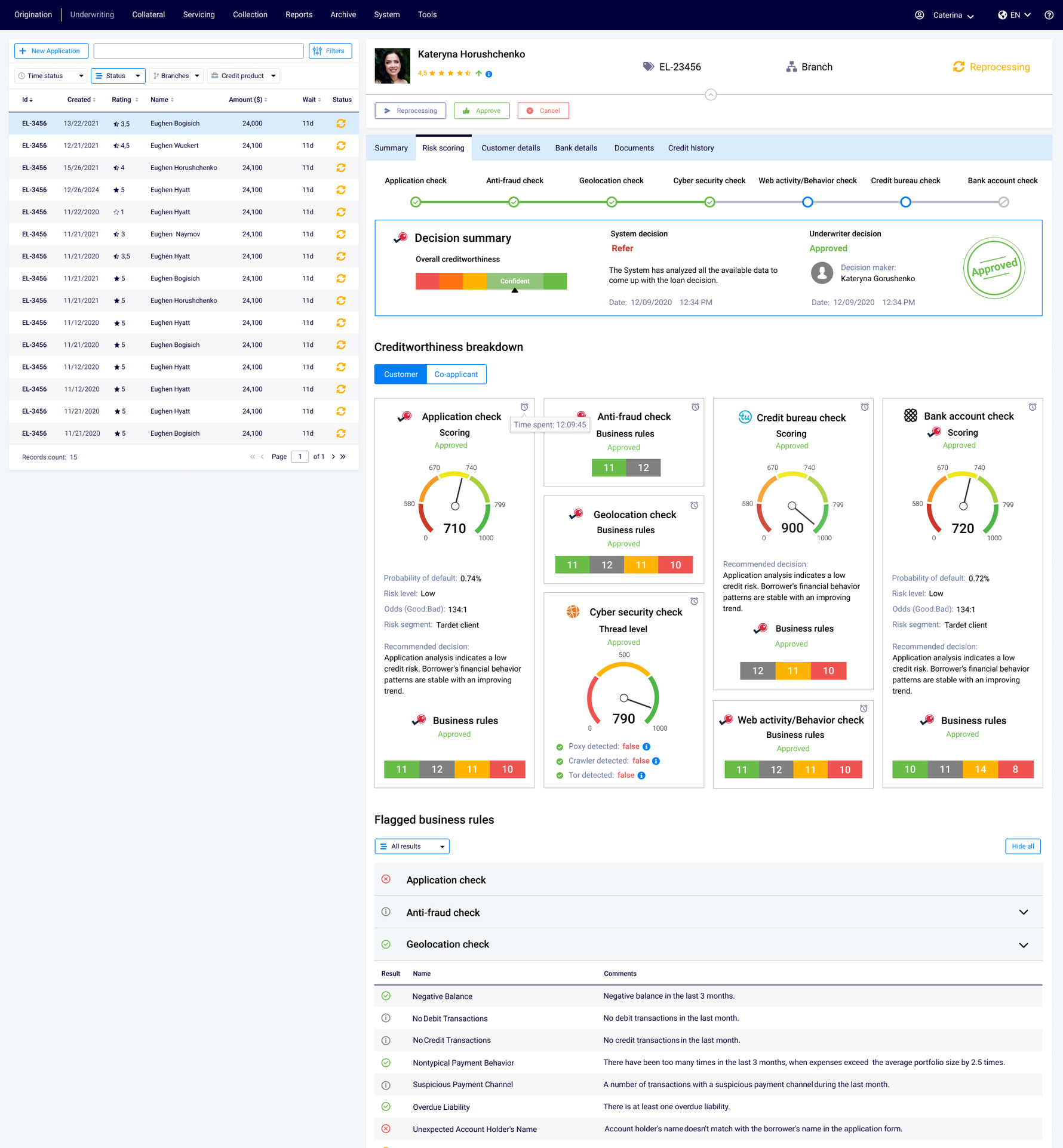Open the Customer details tab
Screen dimensions: 1063x1148
tap(511, 148)
